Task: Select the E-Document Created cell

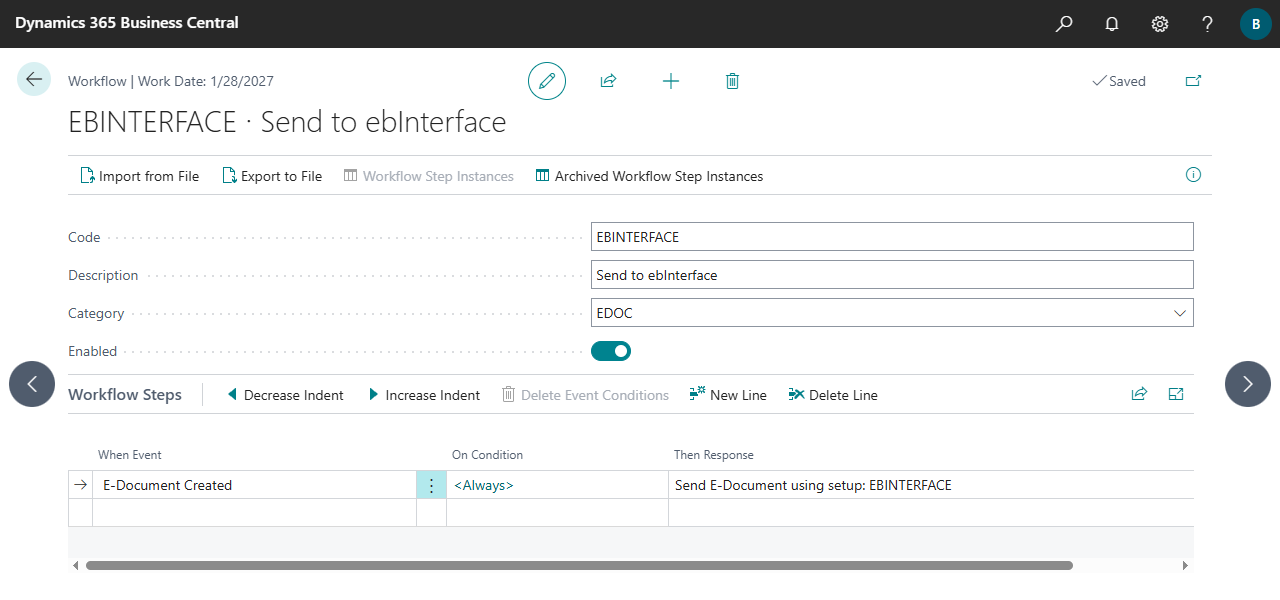Action: (254, 485)
